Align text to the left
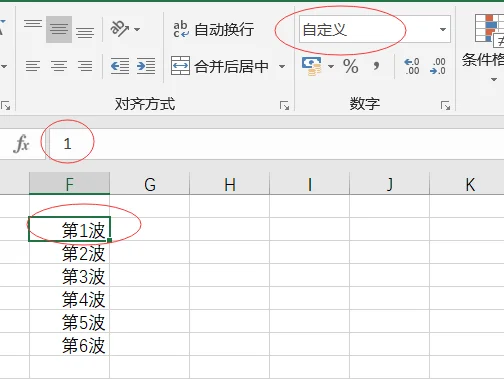The width and height of the screenshot is (504, 379). [33, 66]
